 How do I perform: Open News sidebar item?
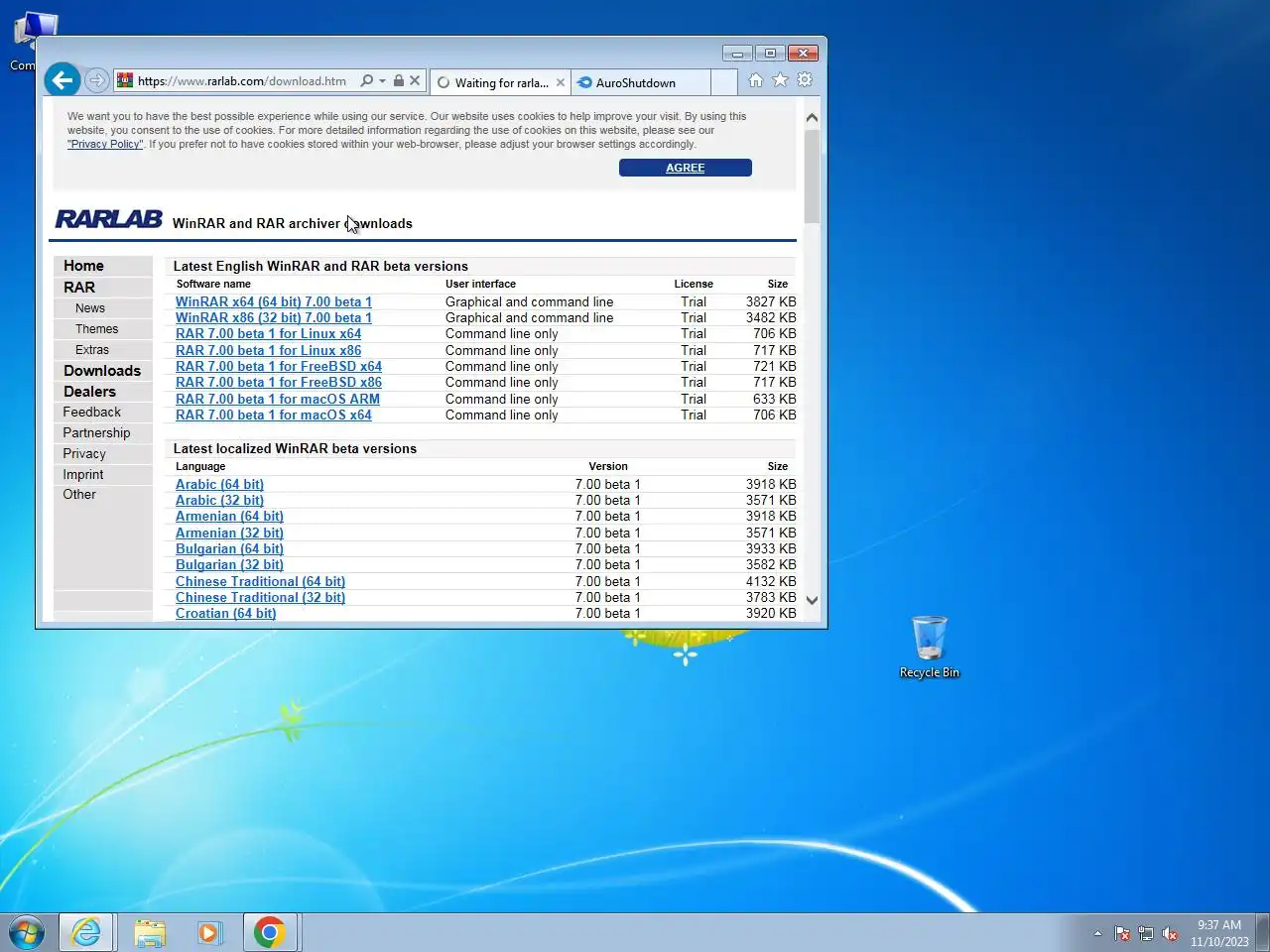pos(90,308)
